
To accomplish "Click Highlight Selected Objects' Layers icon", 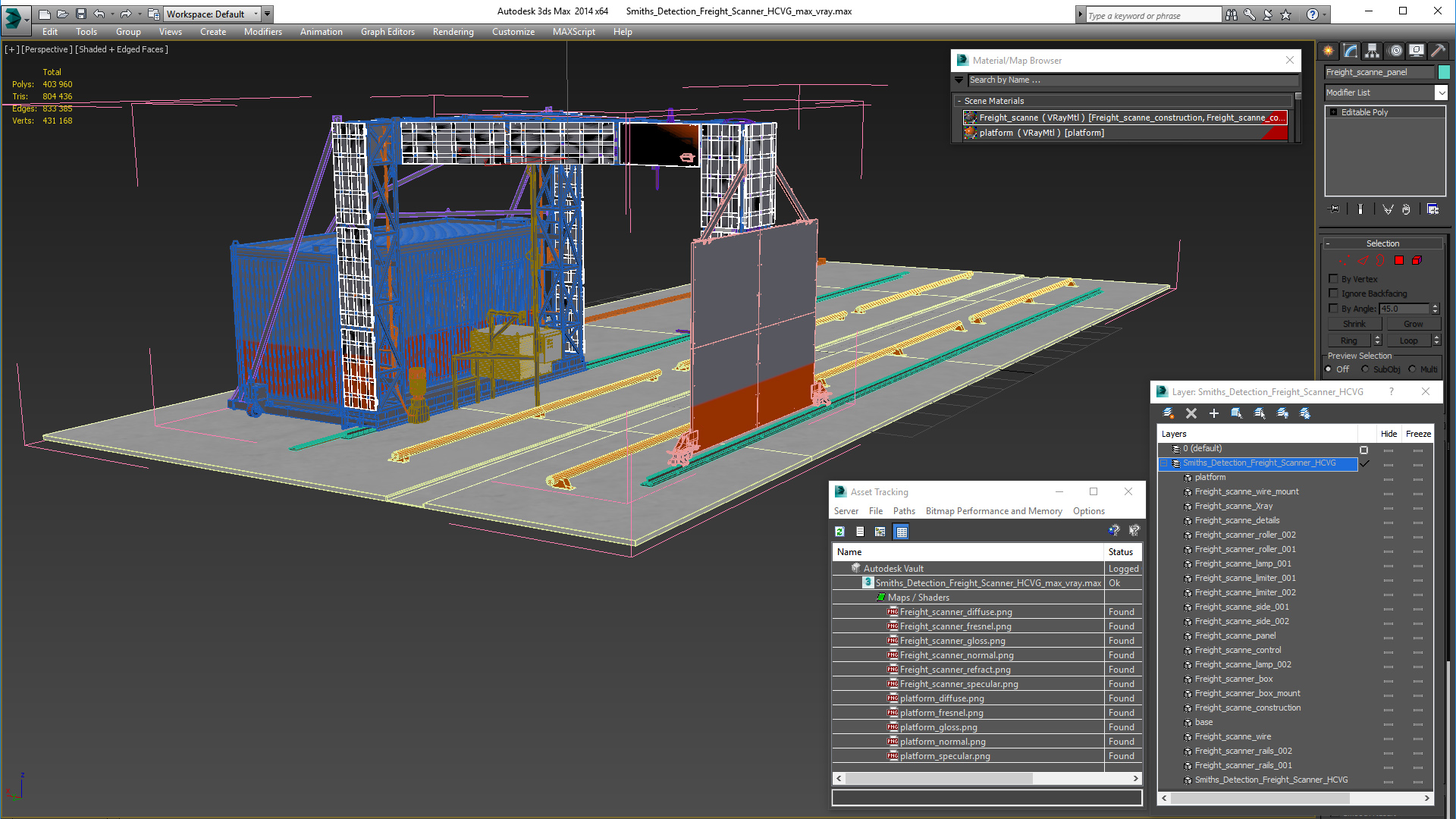I will click(x=1260, y=413).
